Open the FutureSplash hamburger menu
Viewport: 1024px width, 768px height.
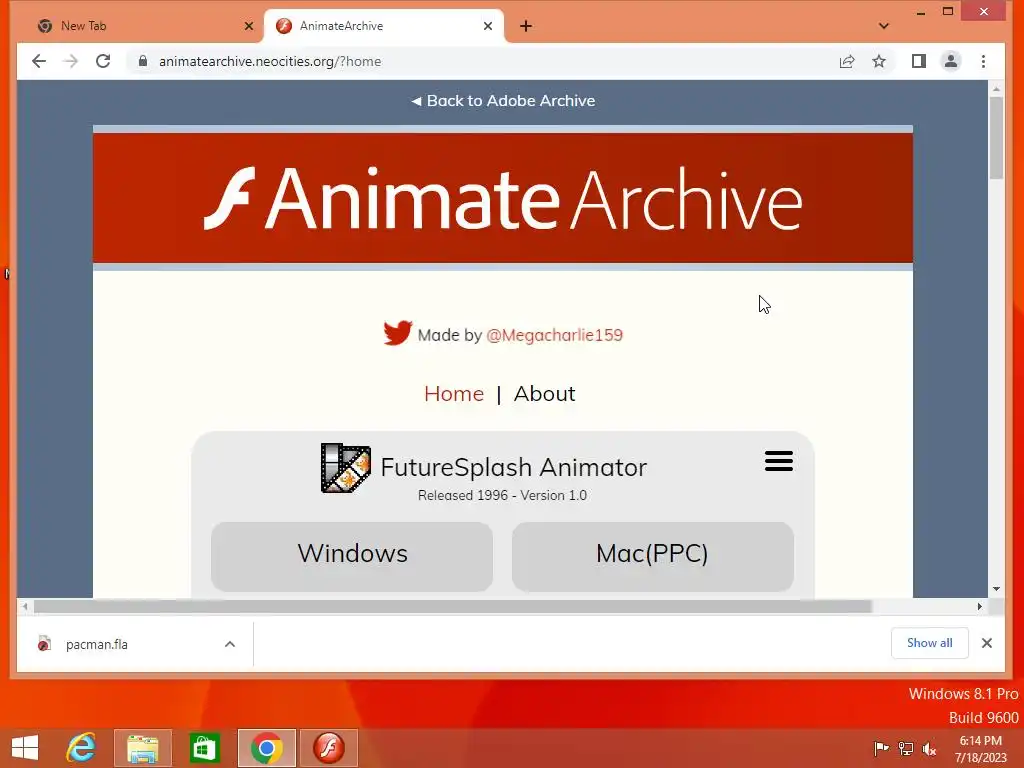tap(778, 461)
